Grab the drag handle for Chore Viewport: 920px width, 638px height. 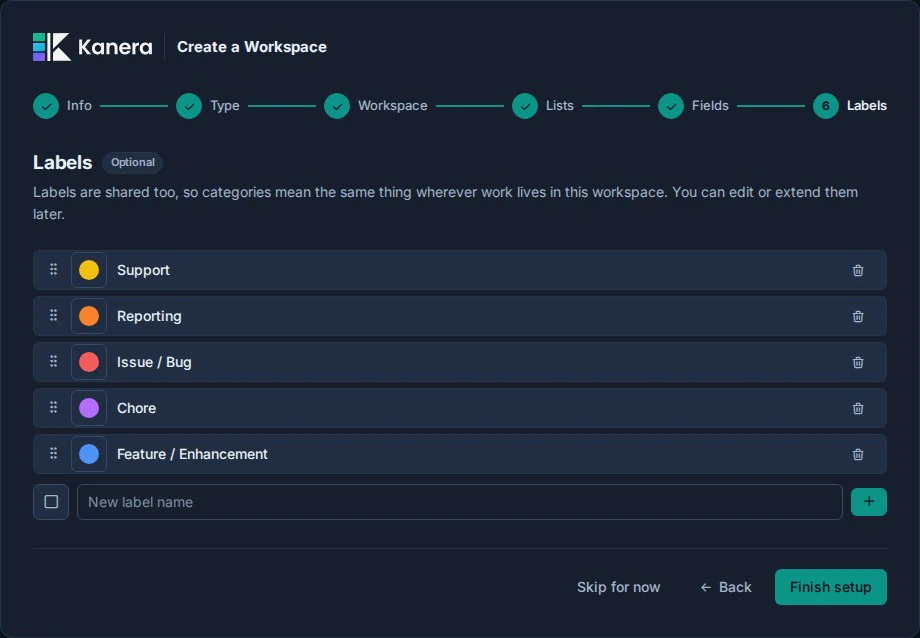pos(53,407)
